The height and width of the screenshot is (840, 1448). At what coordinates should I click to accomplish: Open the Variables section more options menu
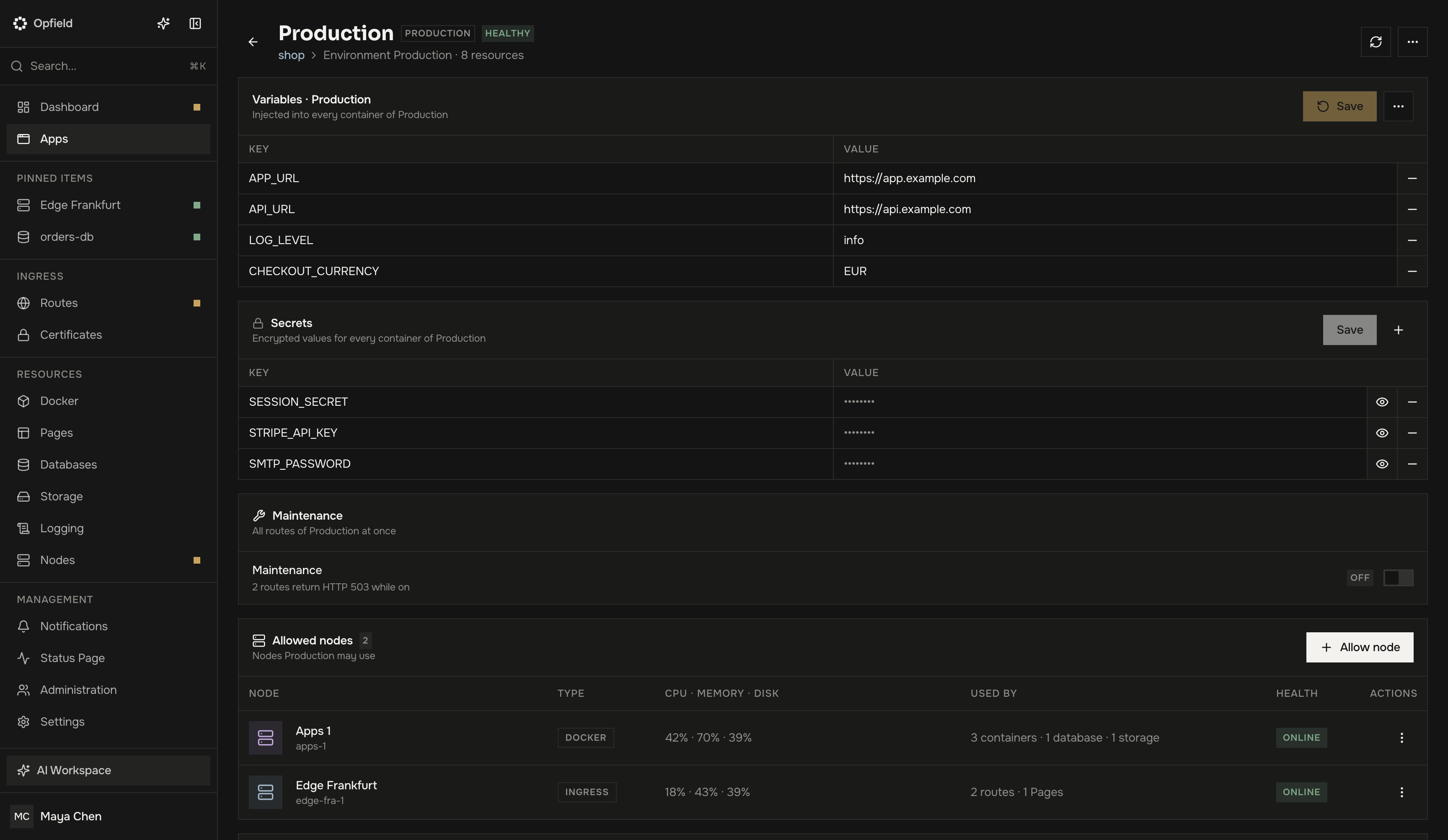click(1398, 106)
